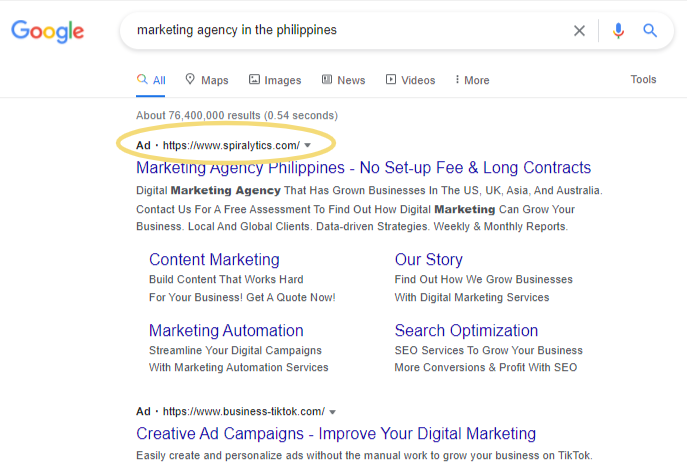
Task: Open the Creative Ad Campaigns ad headline
Action: (x=336, y=433)
